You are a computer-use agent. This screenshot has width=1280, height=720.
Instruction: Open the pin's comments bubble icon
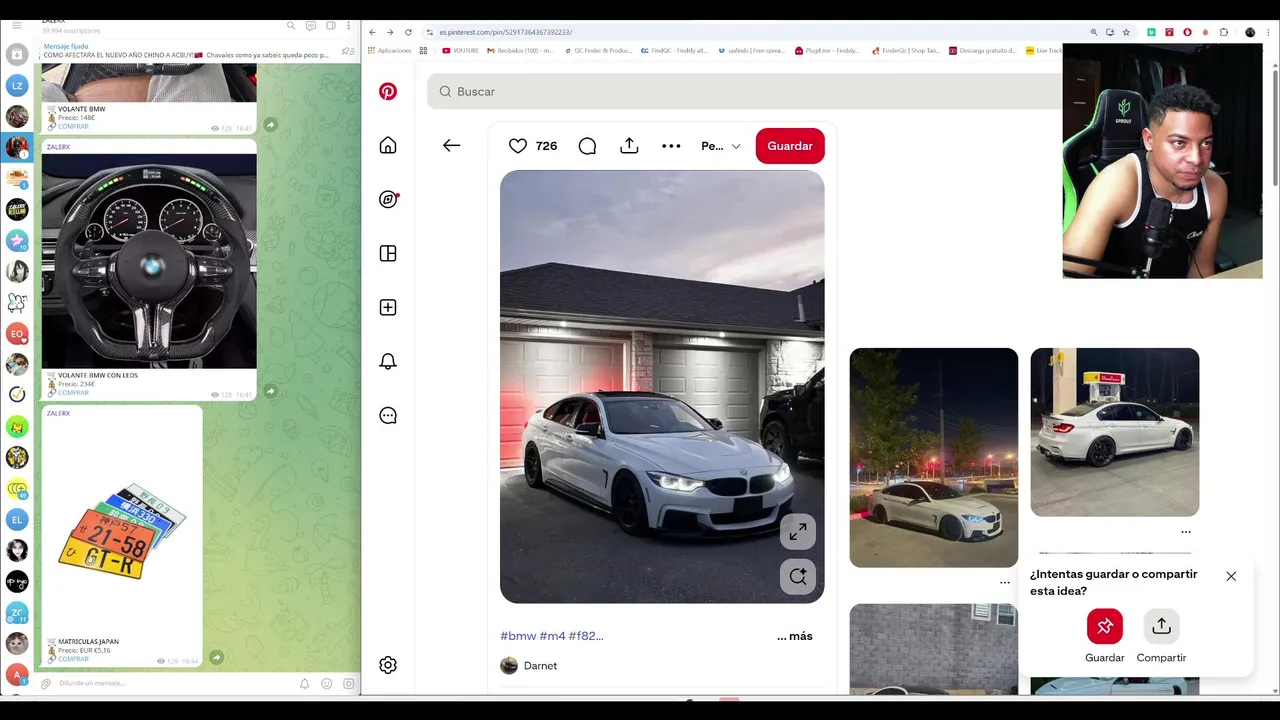587,146
